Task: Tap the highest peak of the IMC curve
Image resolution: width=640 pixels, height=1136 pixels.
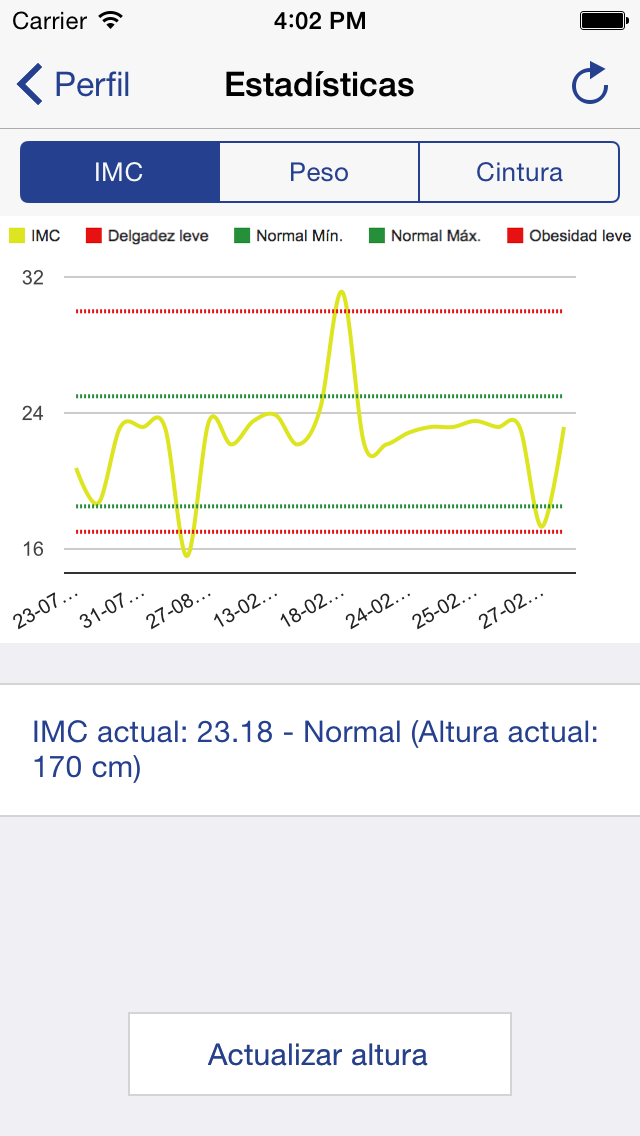Action: coord(341,292)
